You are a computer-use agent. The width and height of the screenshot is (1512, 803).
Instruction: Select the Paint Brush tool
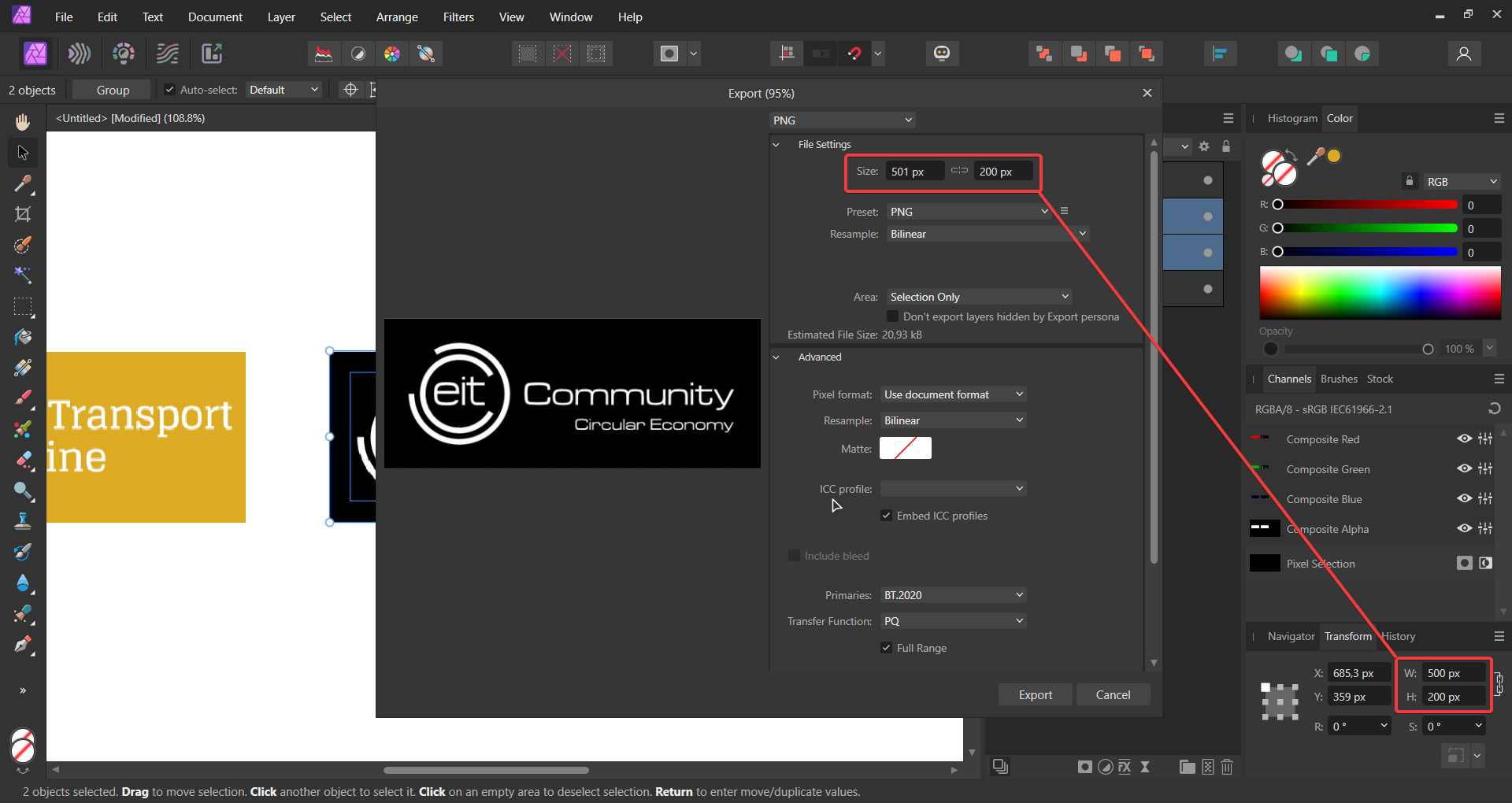pos(23,398)
